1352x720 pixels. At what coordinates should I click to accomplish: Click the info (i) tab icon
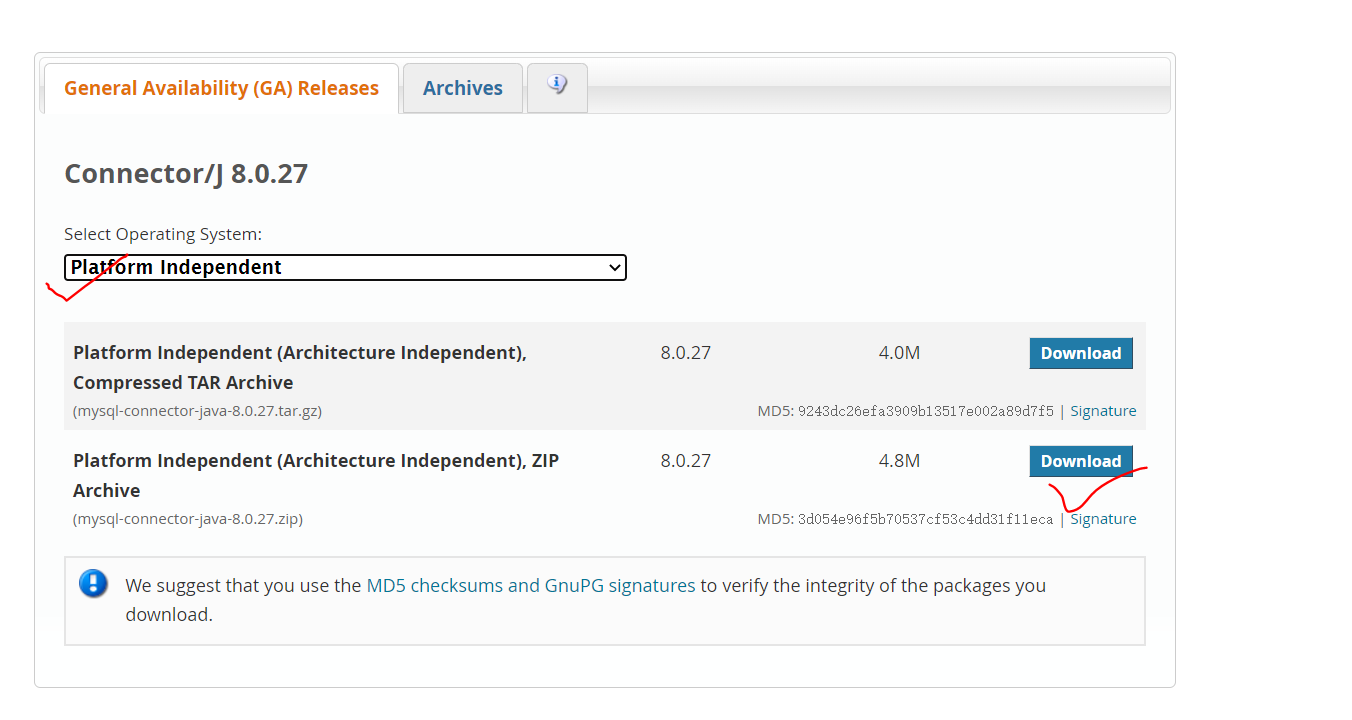(x=557, y=86)
